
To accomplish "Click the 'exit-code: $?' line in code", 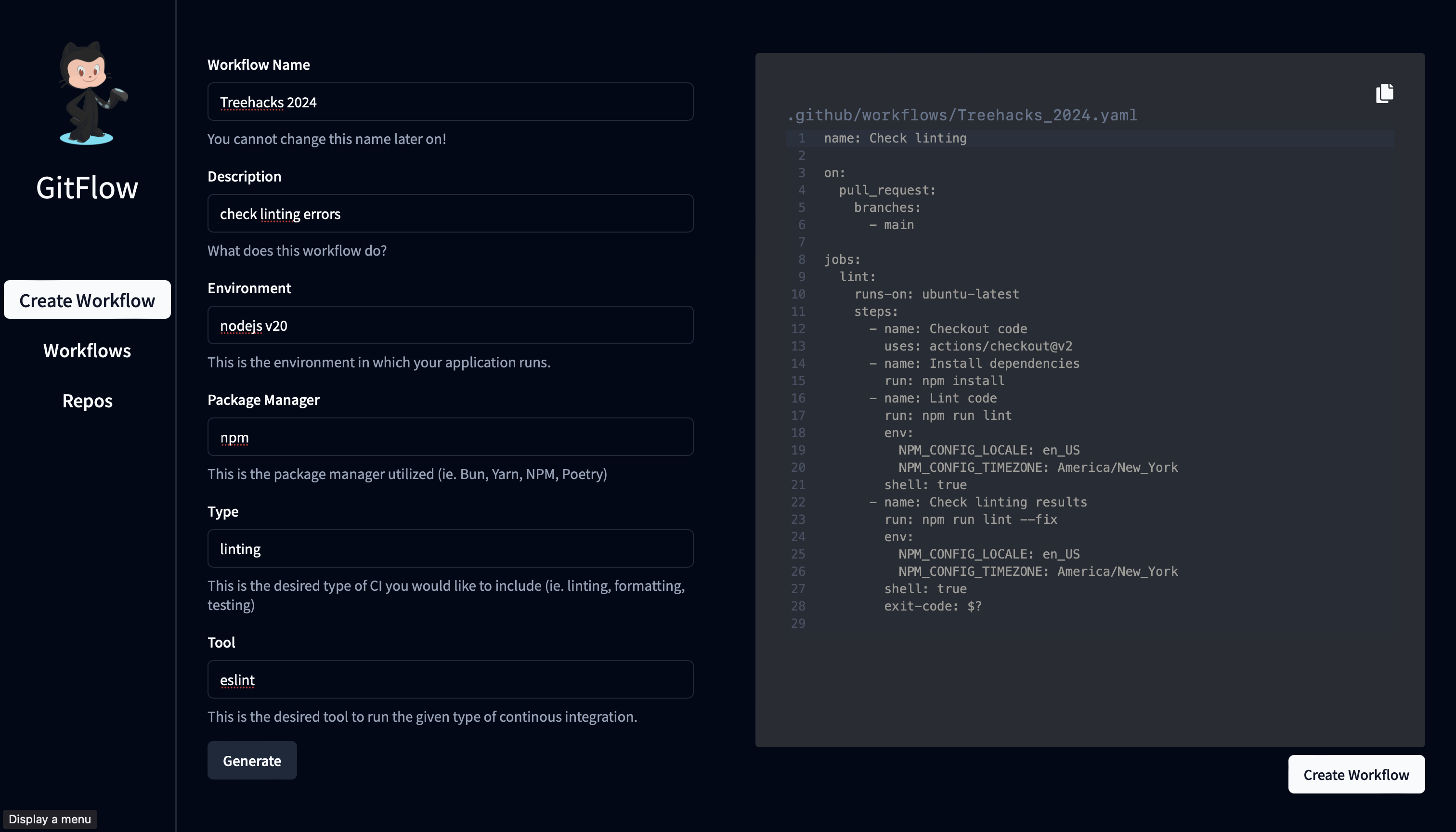I will [x=933, y=606].
